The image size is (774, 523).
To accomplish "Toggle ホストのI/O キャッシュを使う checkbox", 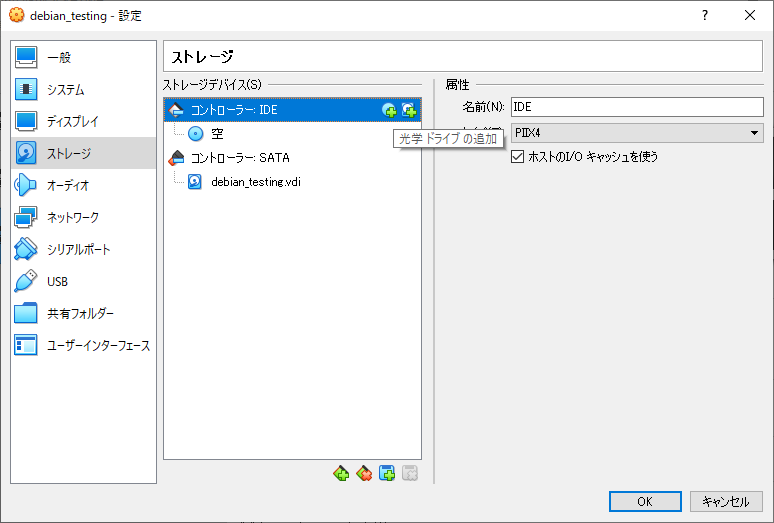I will coord(517,157).
